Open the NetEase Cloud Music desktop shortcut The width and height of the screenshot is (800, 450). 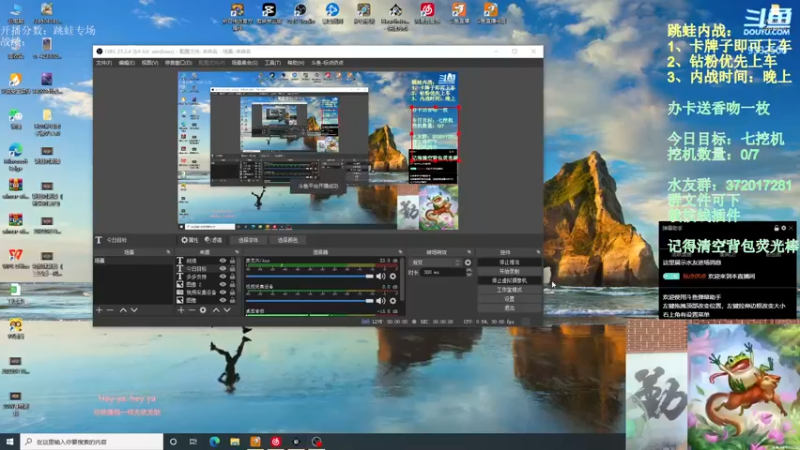click(x=427, y=13)
